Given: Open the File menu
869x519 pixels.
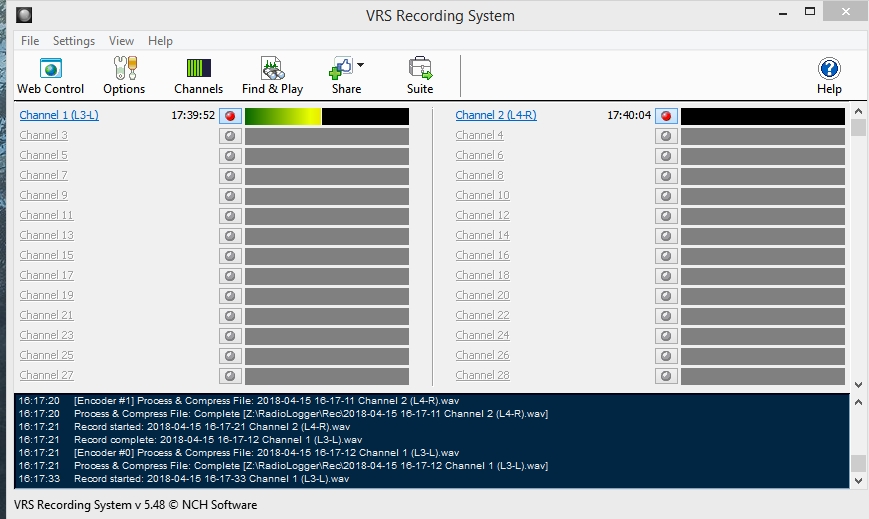Looking at the screenshot, I should coord(30,41).
